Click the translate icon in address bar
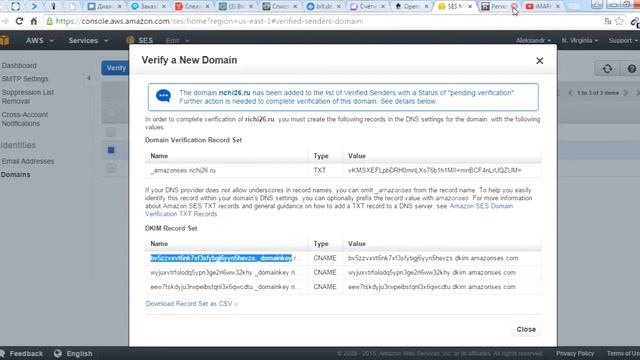Image resolution: width=640 pixels, height=360 pixels. click(608, 21)
